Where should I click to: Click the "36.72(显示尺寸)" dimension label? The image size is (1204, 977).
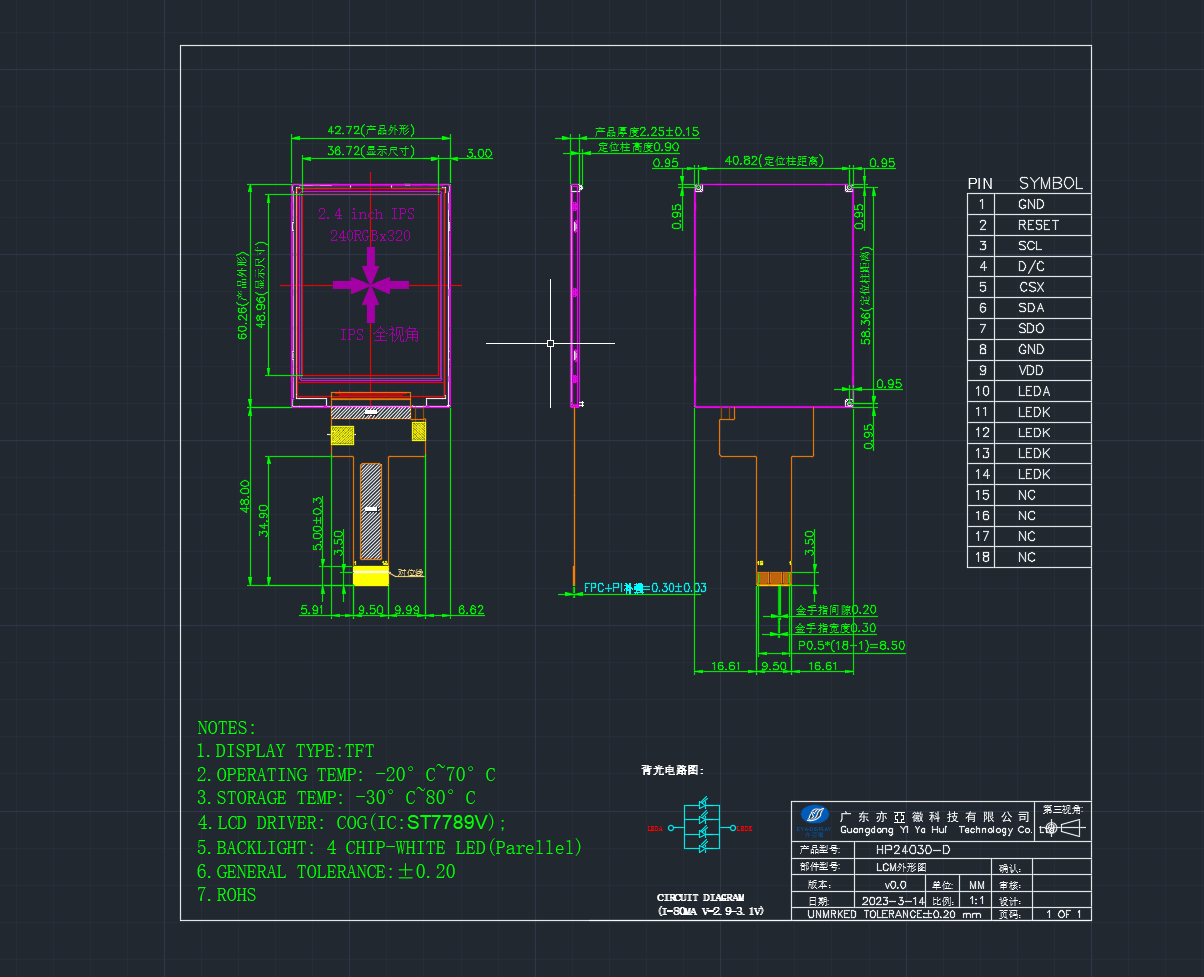[x=371, y=151]
